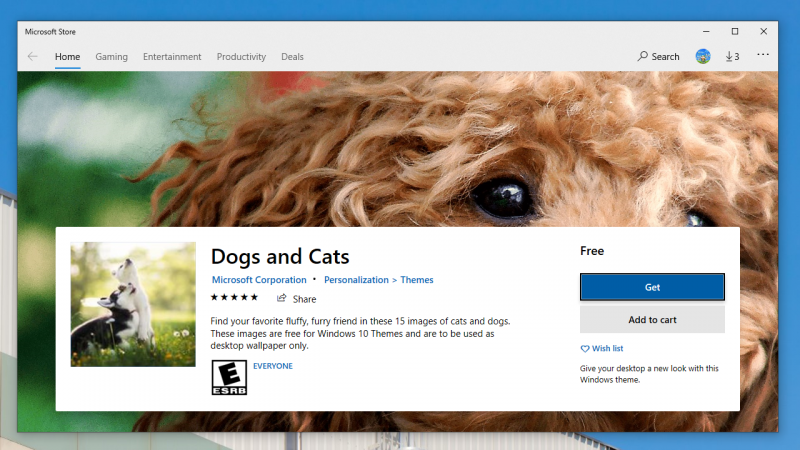The image size is (800, 450).
Task: Switch to the Entertainment tab
Action: click(x=172, y=57)
